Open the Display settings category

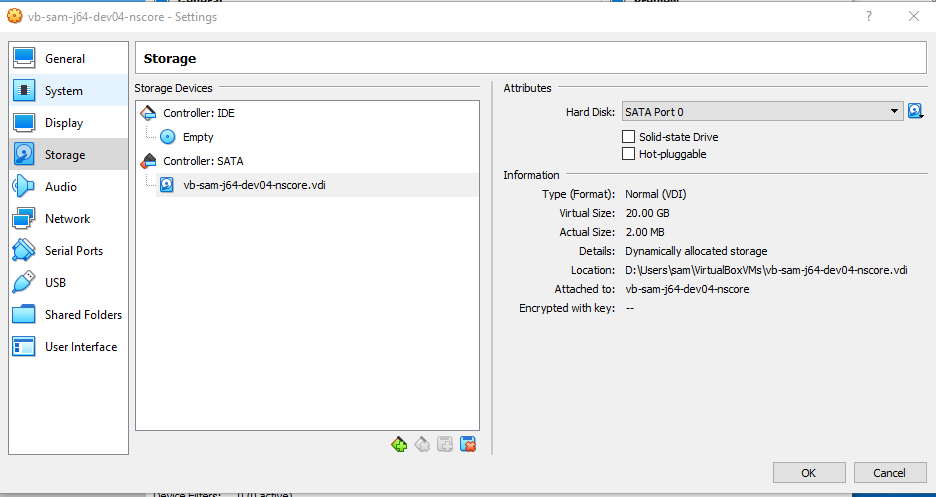[x=69, y=123]
